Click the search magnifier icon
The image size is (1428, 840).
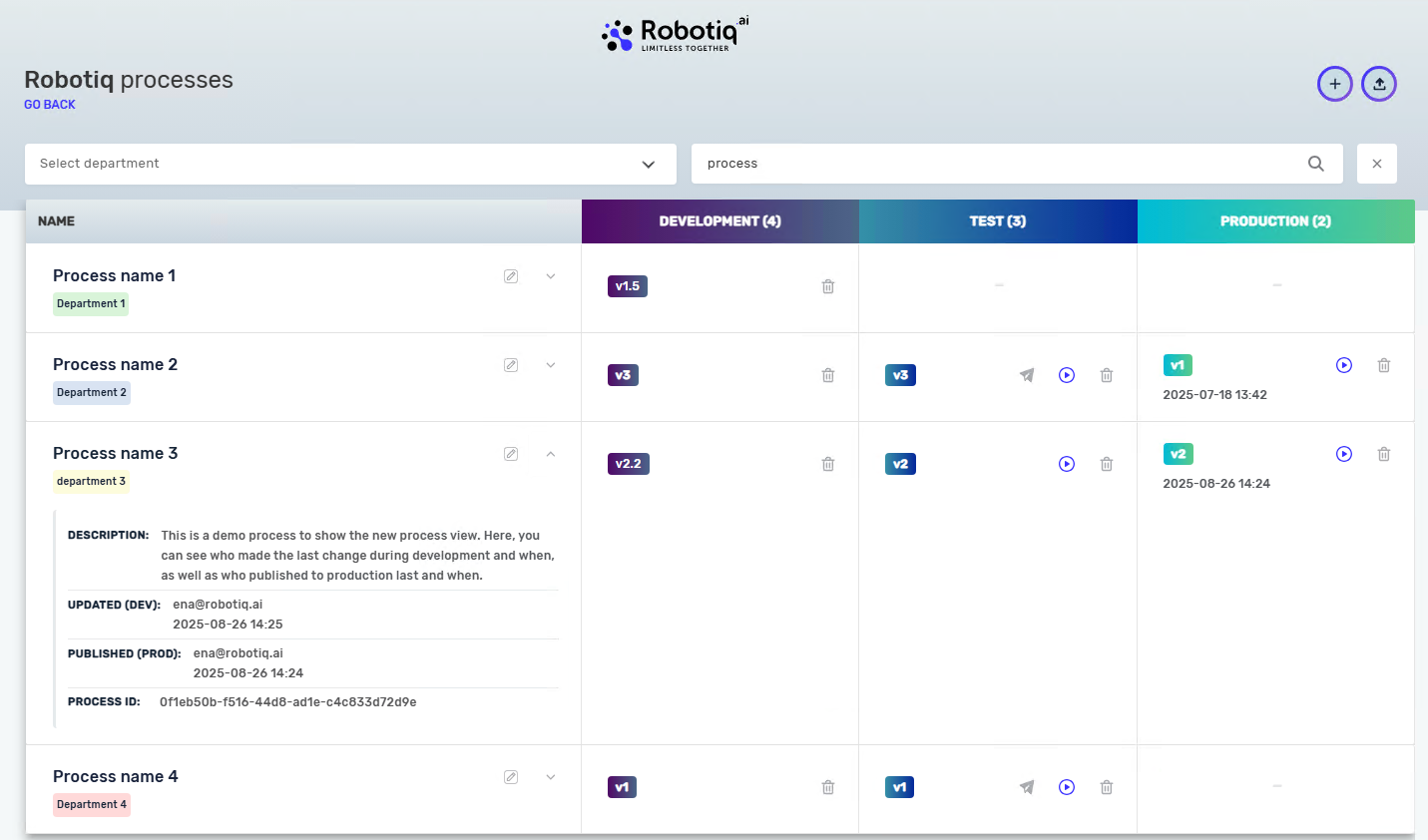pos(1316,164)
